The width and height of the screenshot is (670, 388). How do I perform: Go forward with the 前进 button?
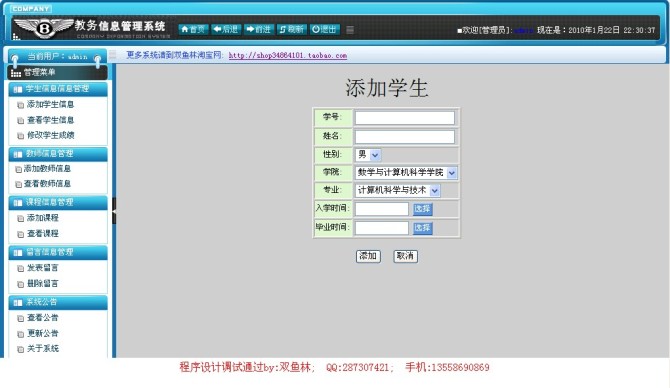259,29
